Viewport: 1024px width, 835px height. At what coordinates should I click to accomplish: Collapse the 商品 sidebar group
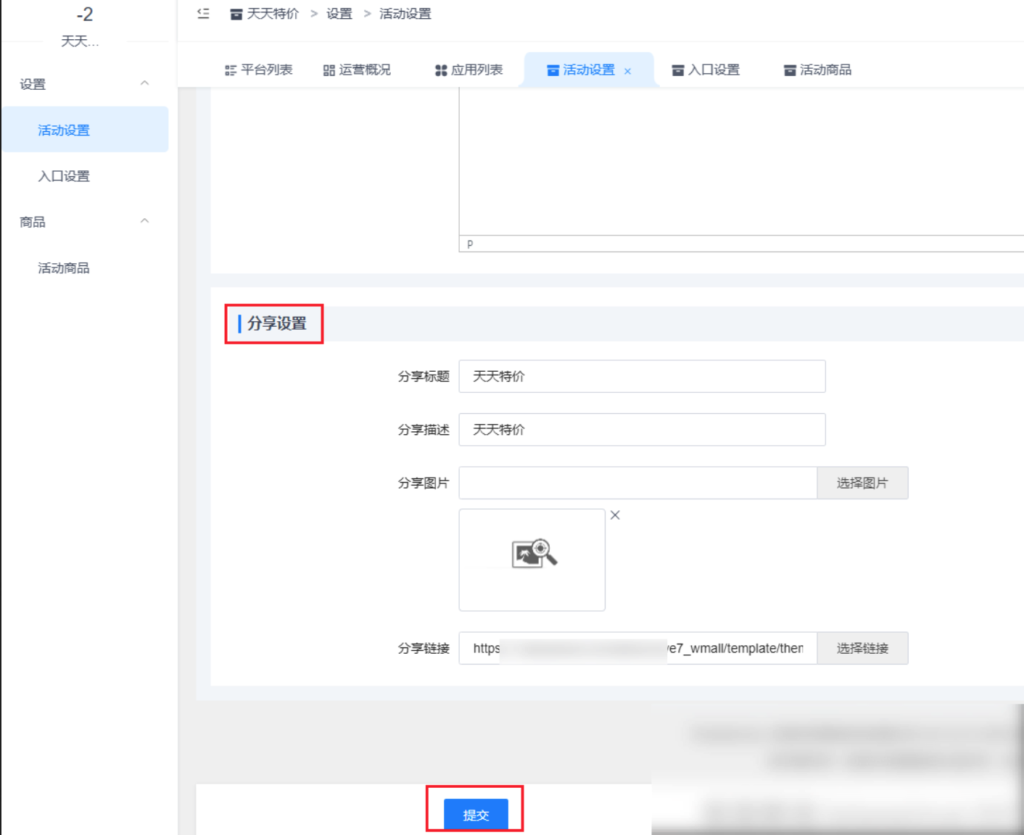[x=144, y=221]
